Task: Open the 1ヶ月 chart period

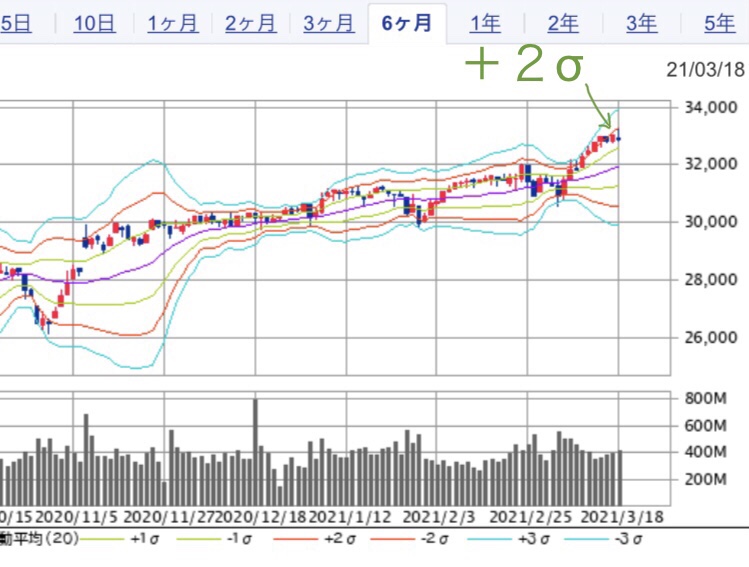Action: [172, 23]
